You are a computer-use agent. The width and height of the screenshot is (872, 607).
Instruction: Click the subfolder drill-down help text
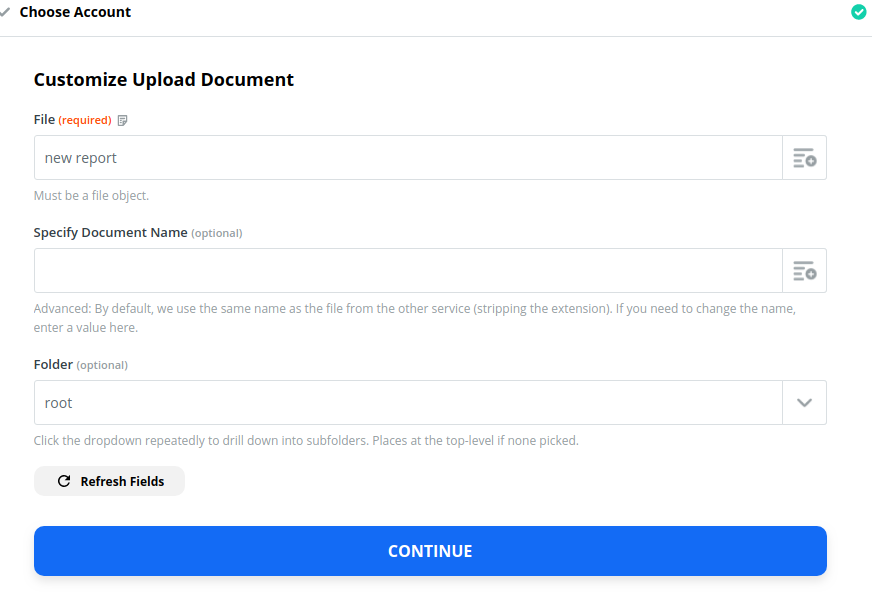306,441
